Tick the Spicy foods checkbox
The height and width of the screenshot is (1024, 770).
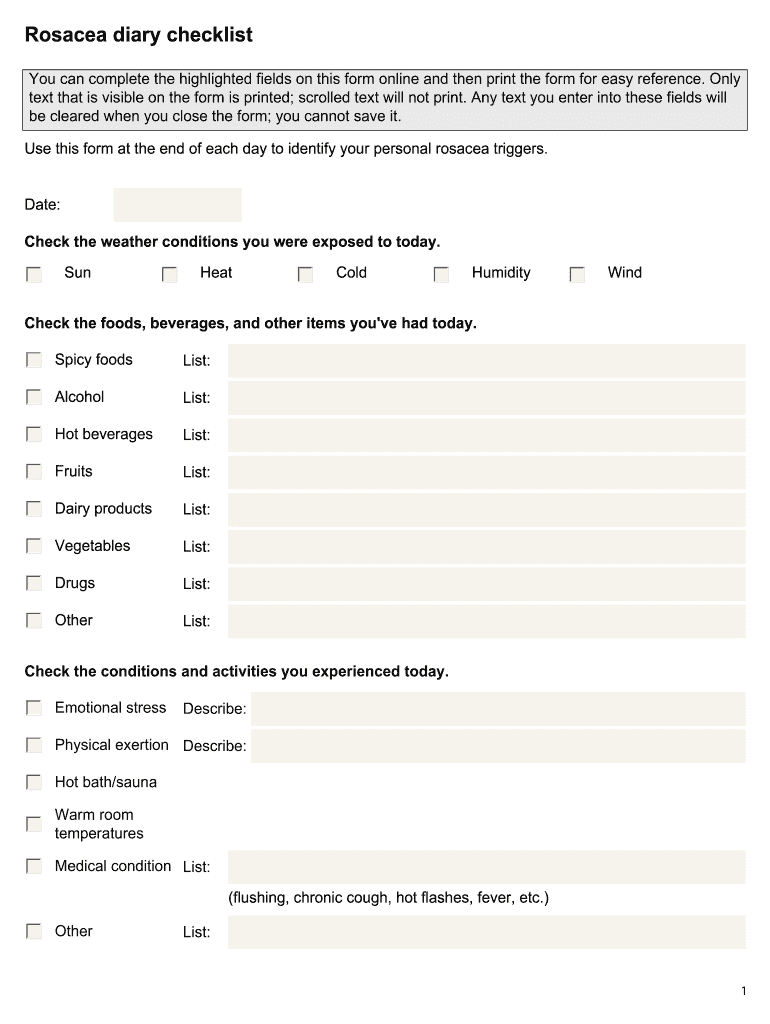pos(34,360)
